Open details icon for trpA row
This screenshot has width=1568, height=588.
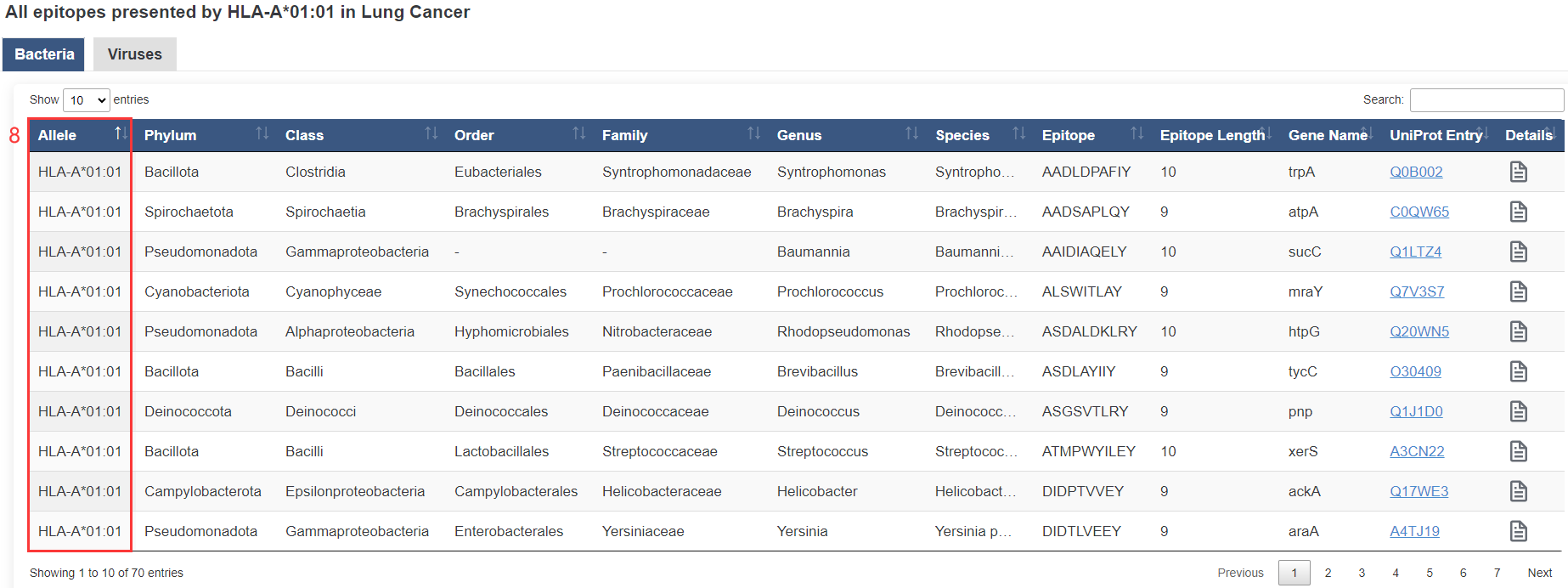pyautogui.click(x=1518, y=172)
